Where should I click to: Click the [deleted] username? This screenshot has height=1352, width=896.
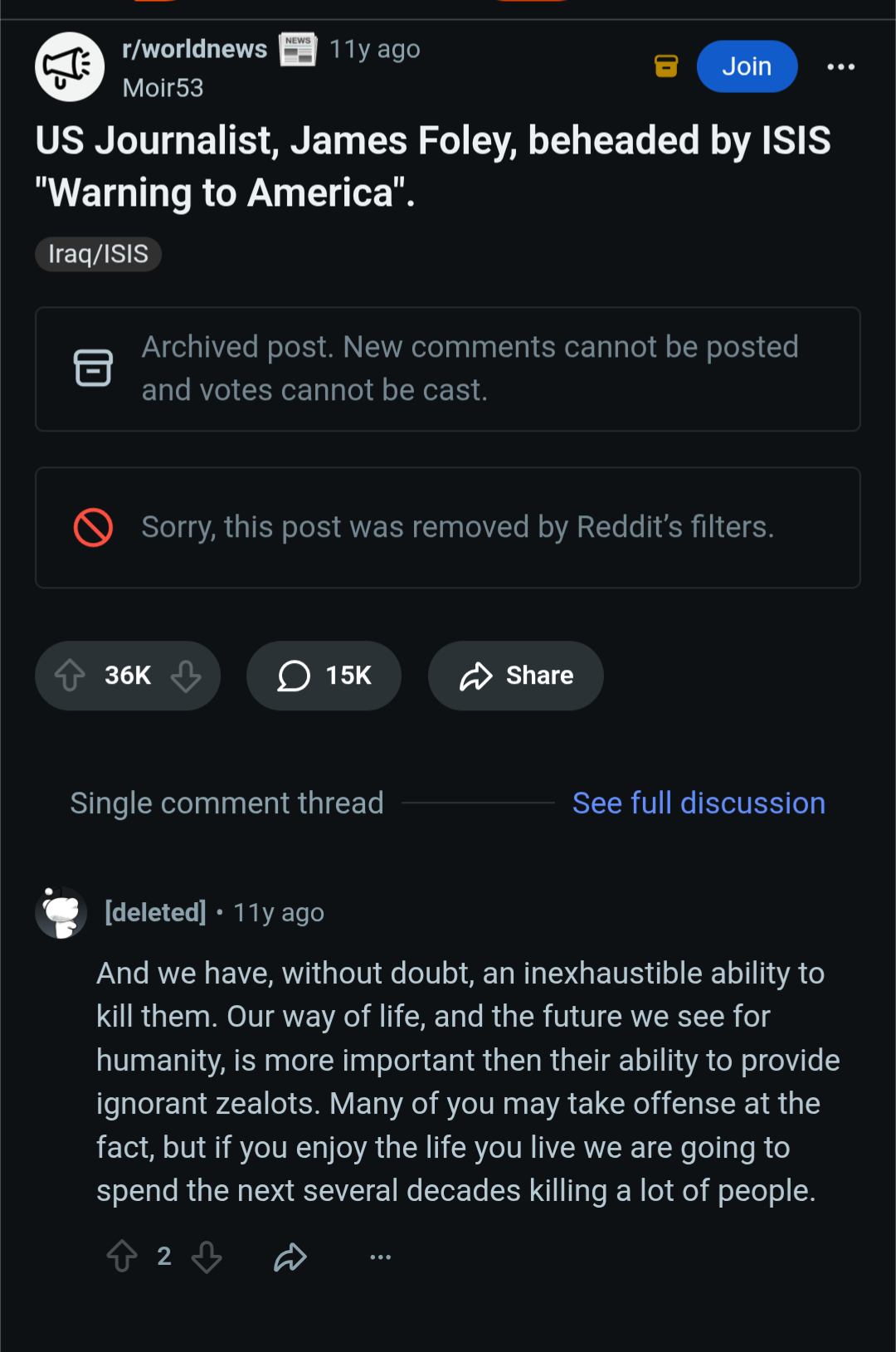(155, 912)
